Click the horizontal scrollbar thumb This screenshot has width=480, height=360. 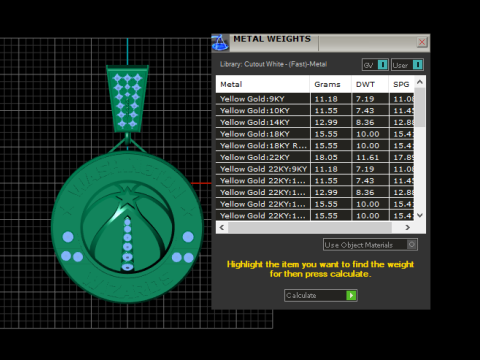coord(310,227)
